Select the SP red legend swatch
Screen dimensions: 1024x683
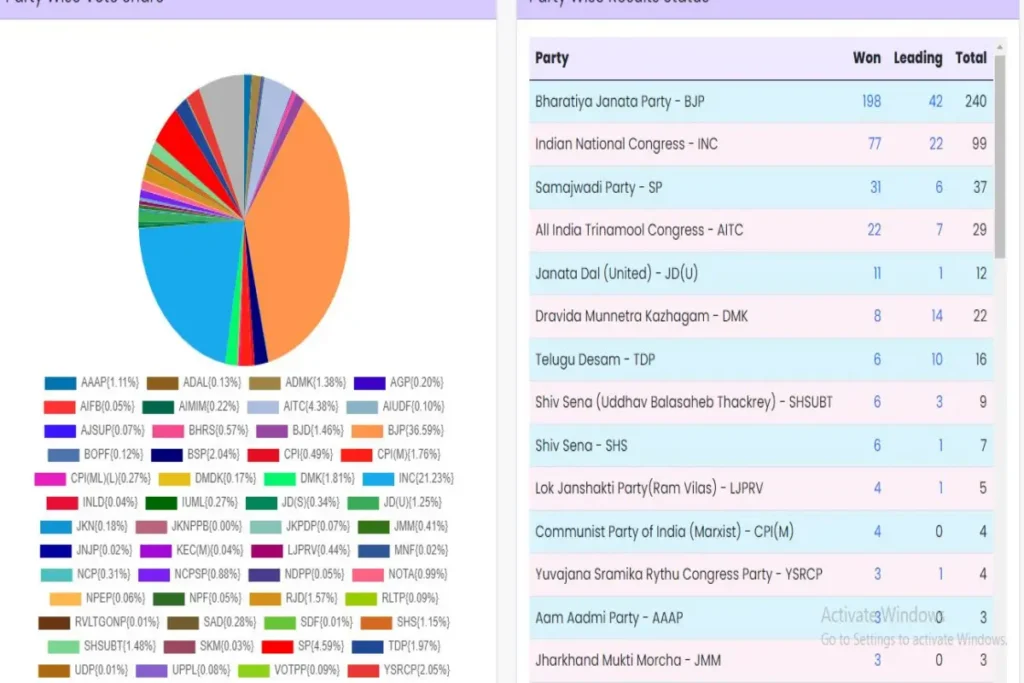(x=277, y=646)
